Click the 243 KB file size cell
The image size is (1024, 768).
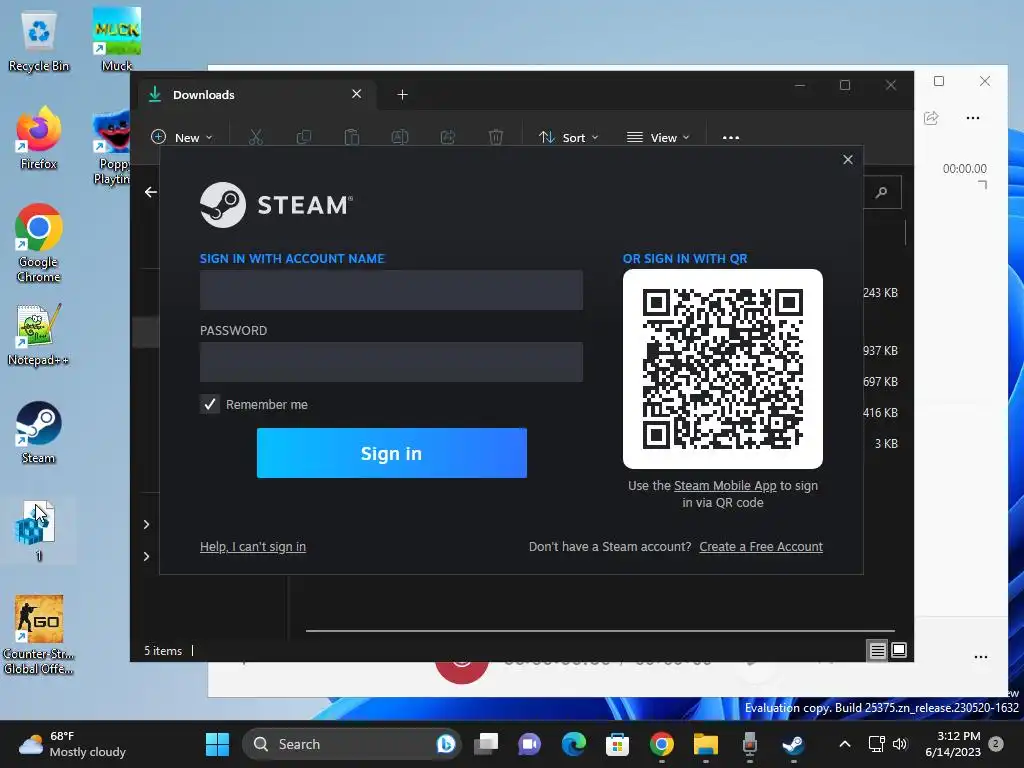coord(880,293)
